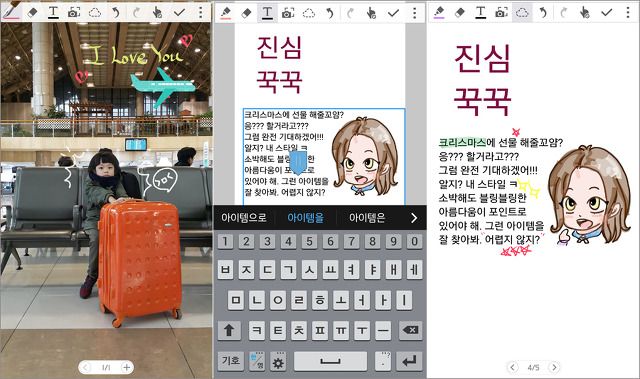Viewport: 640px width, 379px height.
Task: Tap the camera insert icon in the middle screen
Action: coord(288,13)
